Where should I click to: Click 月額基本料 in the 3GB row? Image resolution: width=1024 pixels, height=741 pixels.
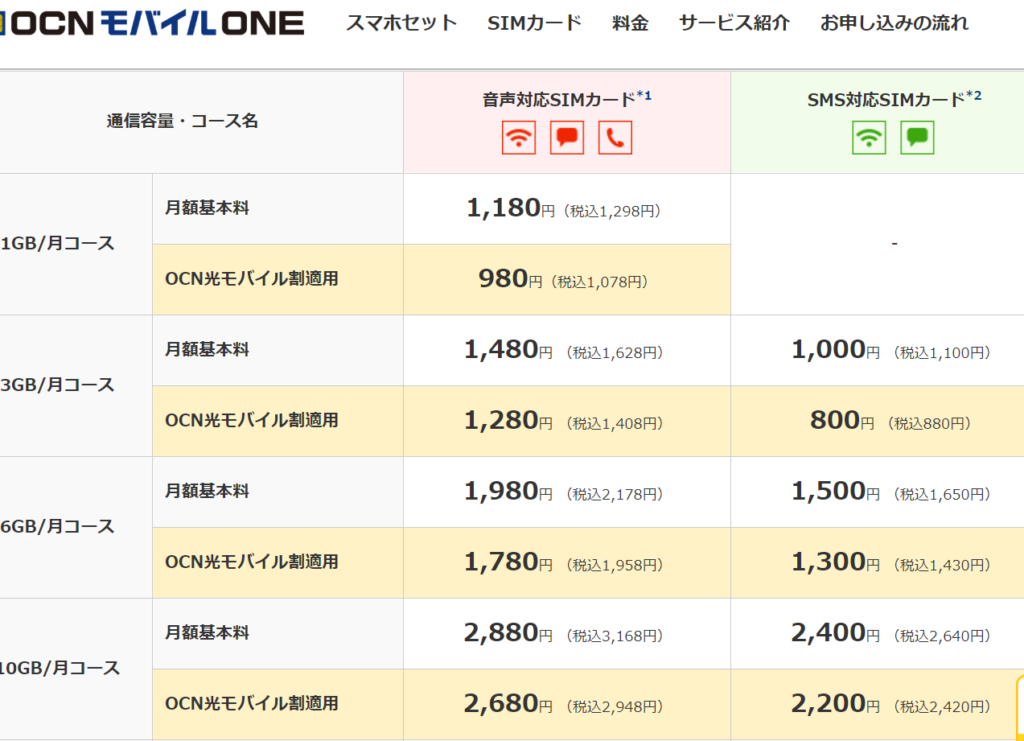coord(207,350)
